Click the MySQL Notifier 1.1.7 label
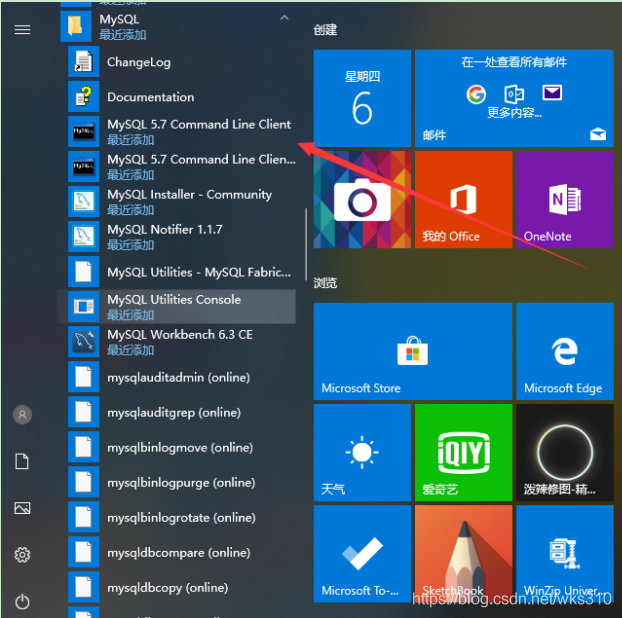 pyautogui.click(x=165, y=229)
